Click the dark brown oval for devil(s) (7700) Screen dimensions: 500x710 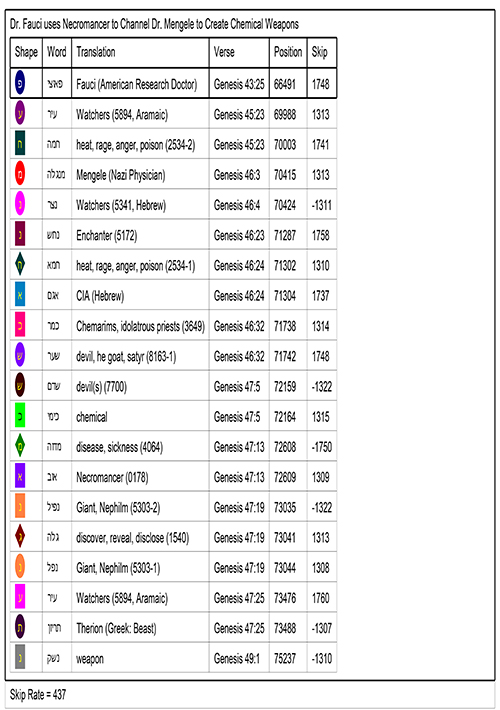pos(20,386)
